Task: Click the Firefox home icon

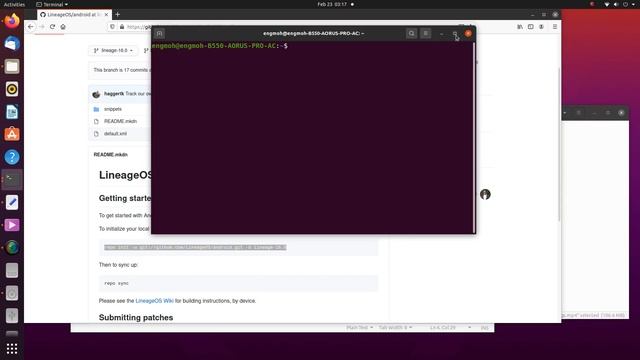Action: pyautogui.click(x=63, y=27)
